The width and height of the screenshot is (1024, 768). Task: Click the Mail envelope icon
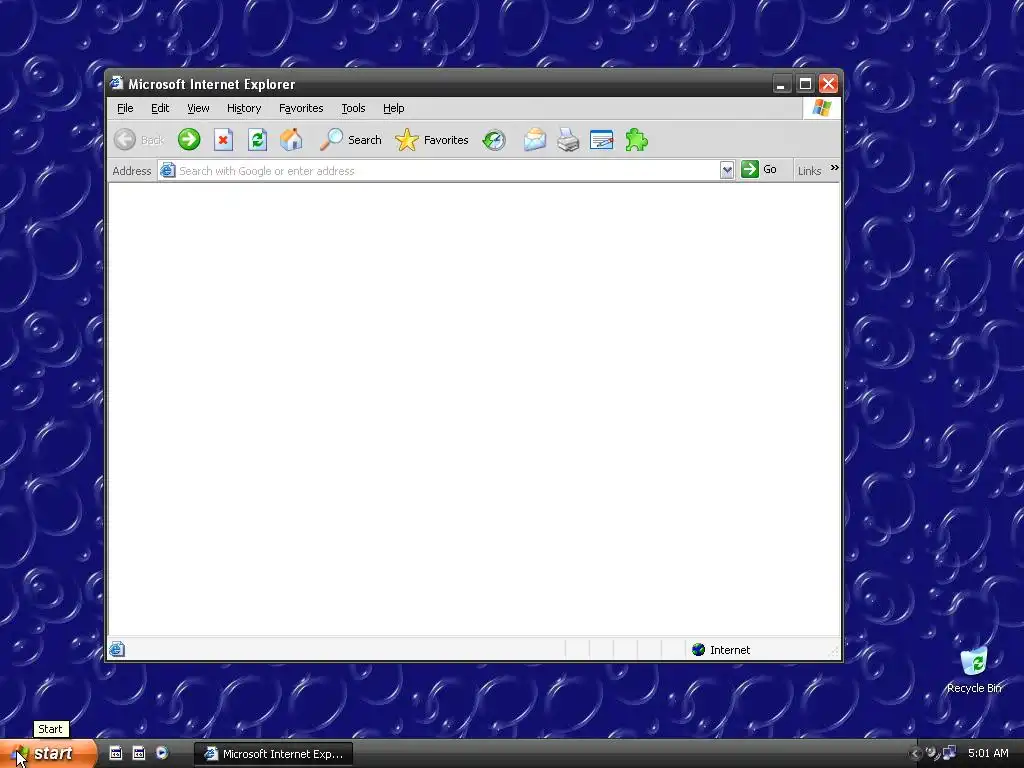pyautogui.click(x=534, y=140)
